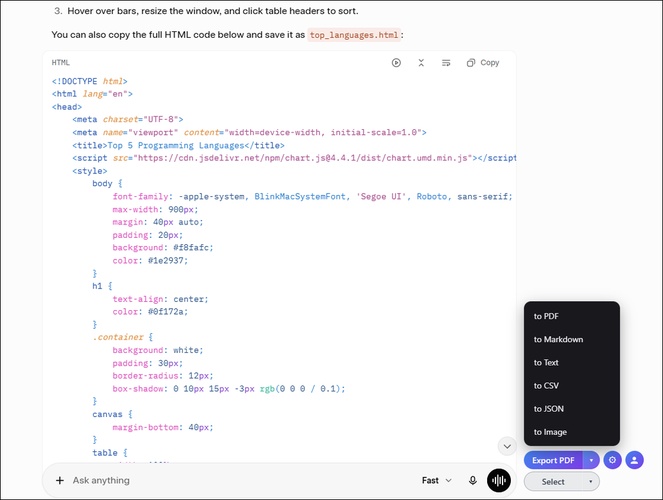
Task: Jump to bottom with down-arrow button
Action: (x=507, y=446)
